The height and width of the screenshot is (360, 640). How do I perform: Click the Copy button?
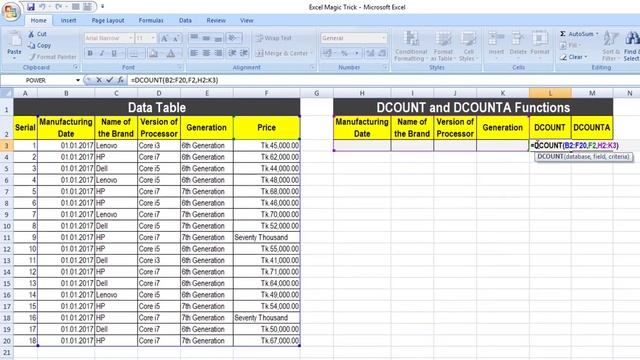39,45
